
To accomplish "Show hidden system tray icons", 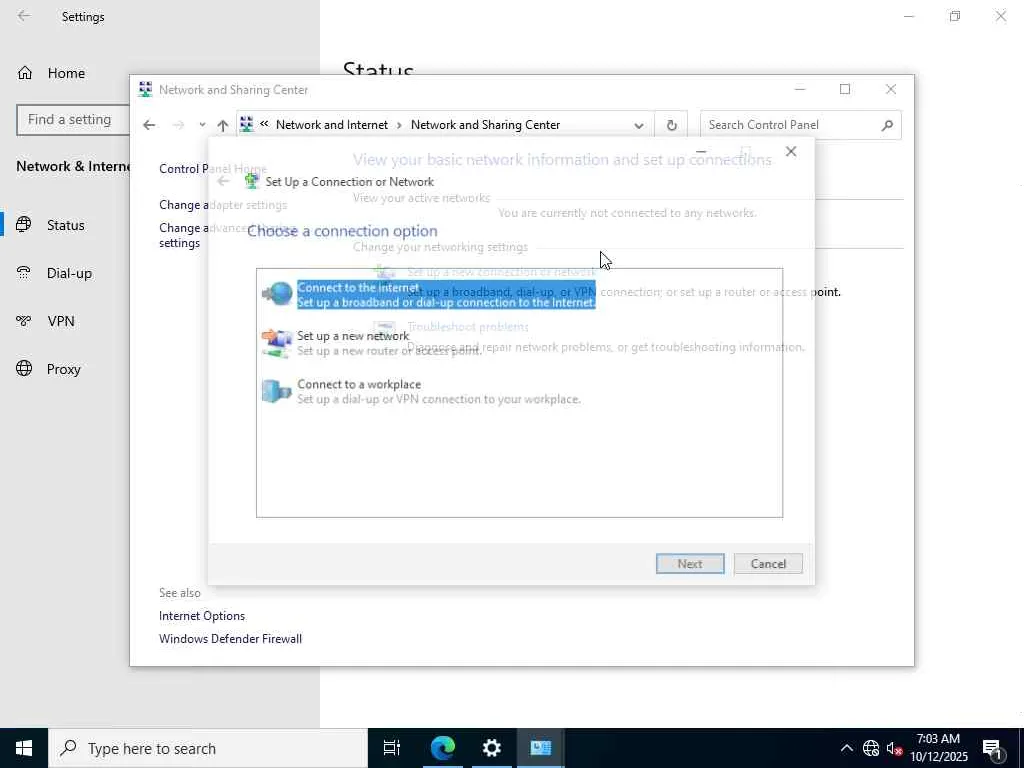I will tap(846, 748).
